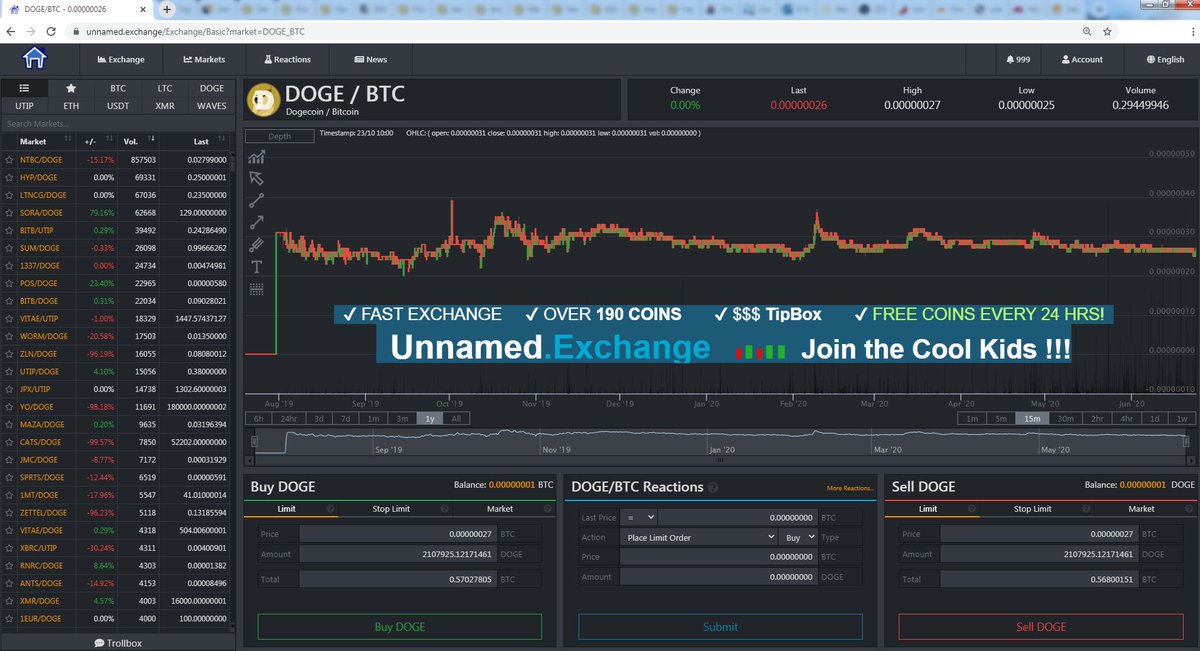This screenshot has height=651, width=1200.
Task: Select the arrow line drawing tool
Action: [257, 222]
